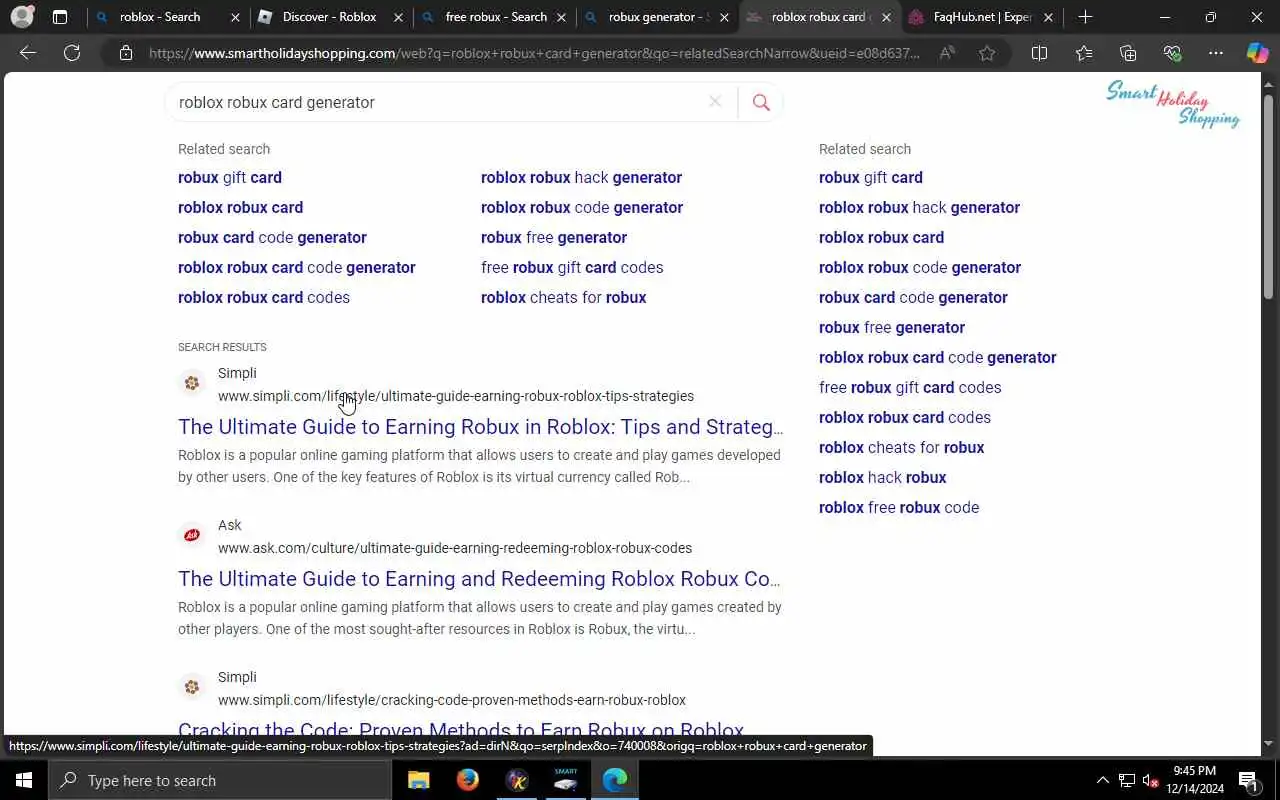Open middle 'free robux gift card codes' link
Viewport: 1280px width, 800px height.
[572, 267]
